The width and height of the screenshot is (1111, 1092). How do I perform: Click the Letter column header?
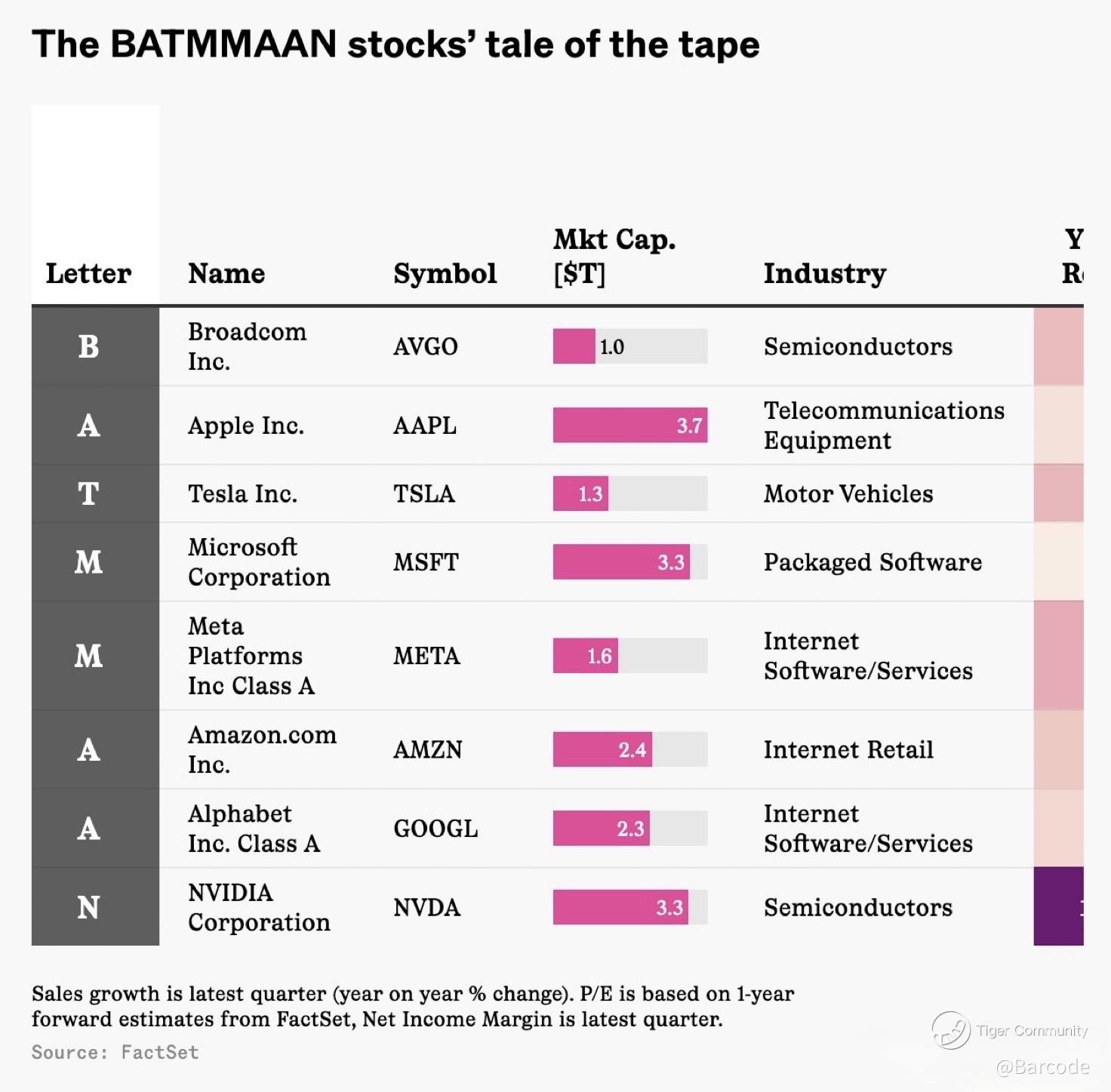coord(88,273)
